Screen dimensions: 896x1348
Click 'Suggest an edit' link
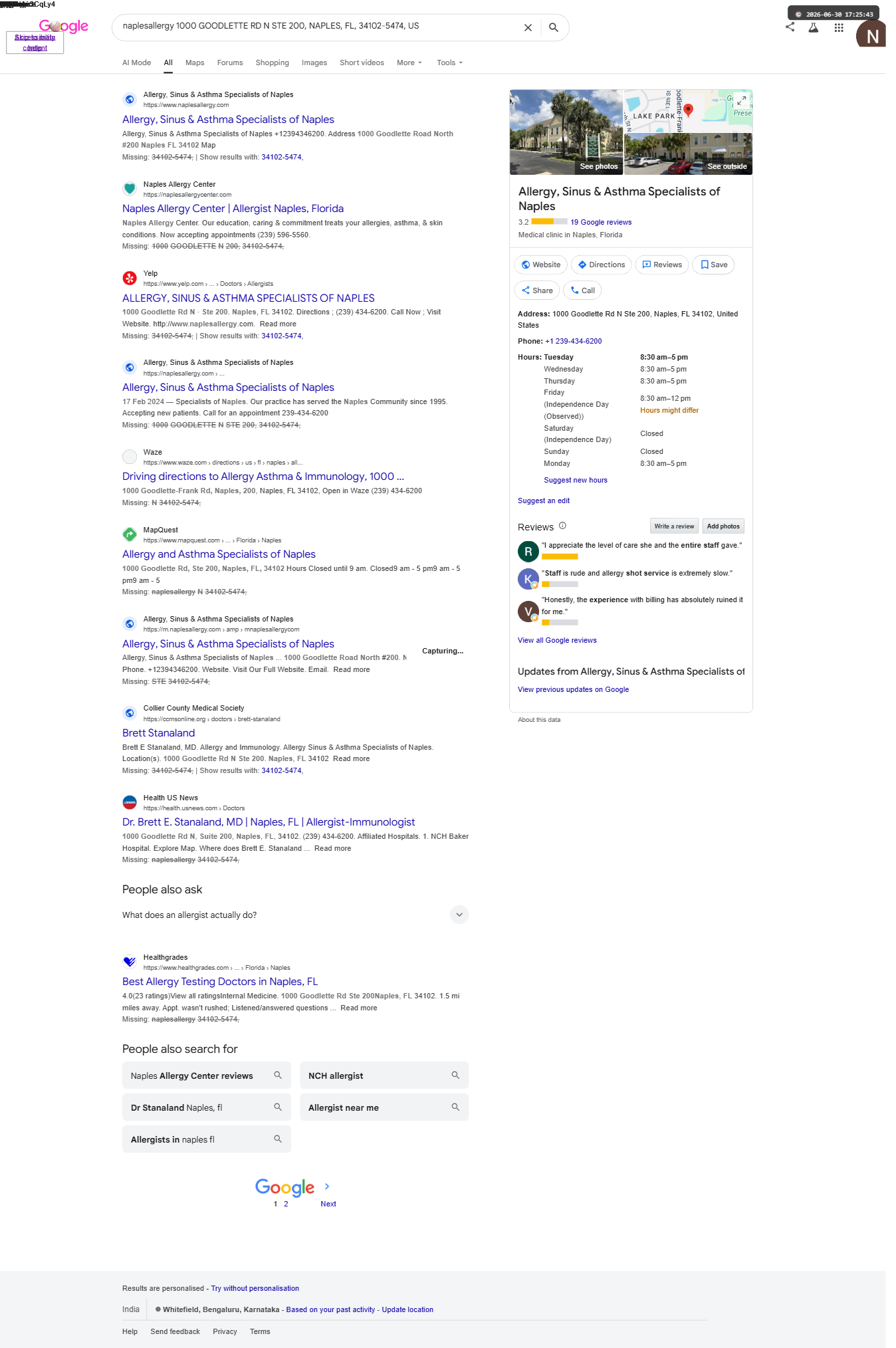(x=544, y=501)
